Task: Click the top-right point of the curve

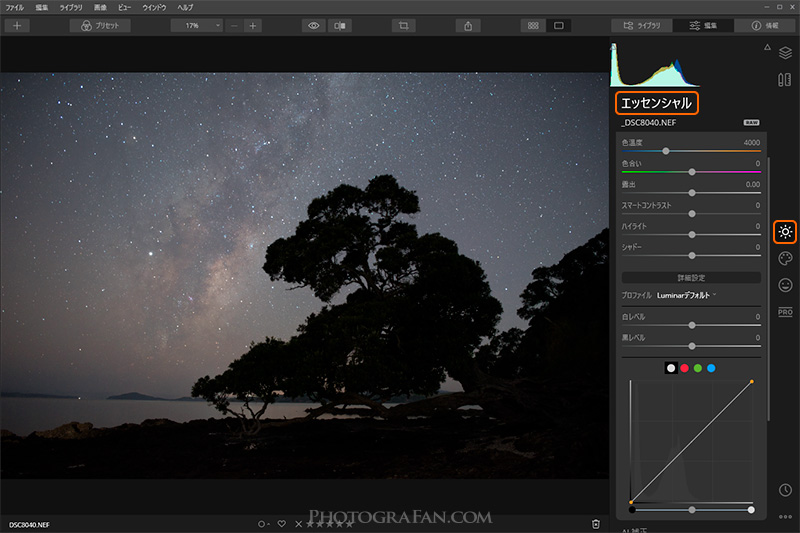Action: pos(752,382)
